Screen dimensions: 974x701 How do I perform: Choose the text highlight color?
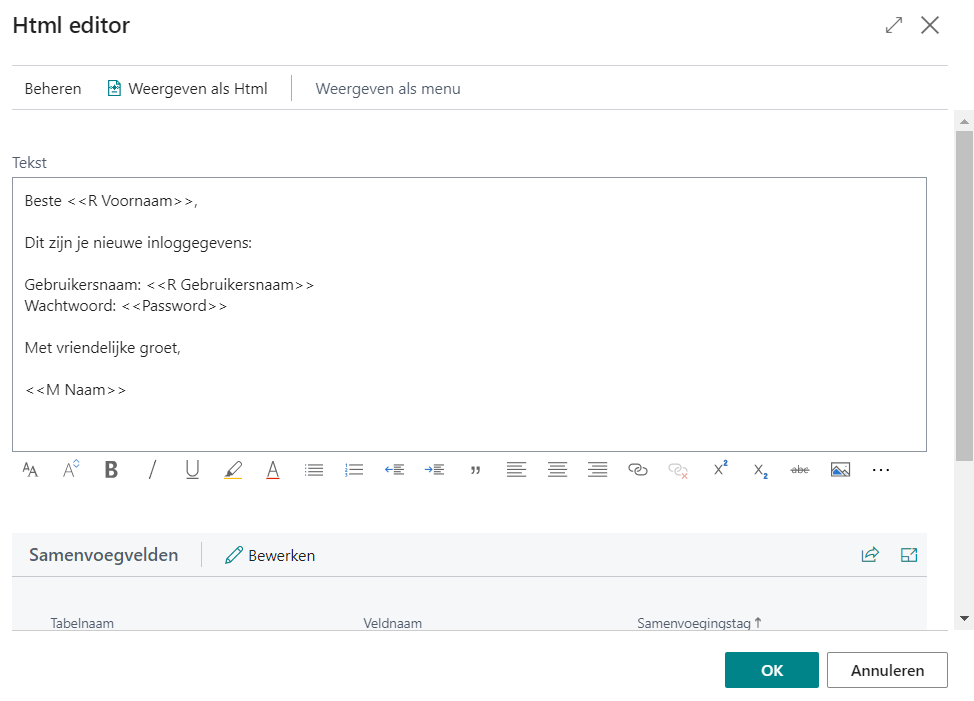click(x=233, y=470)
